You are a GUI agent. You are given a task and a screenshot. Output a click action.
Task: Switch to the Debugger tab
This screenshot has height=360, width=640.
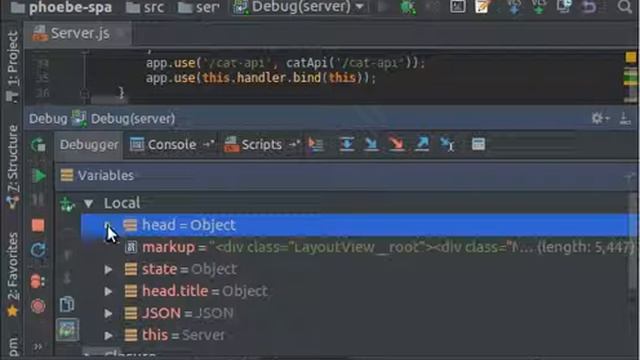(x=89, y=144)
